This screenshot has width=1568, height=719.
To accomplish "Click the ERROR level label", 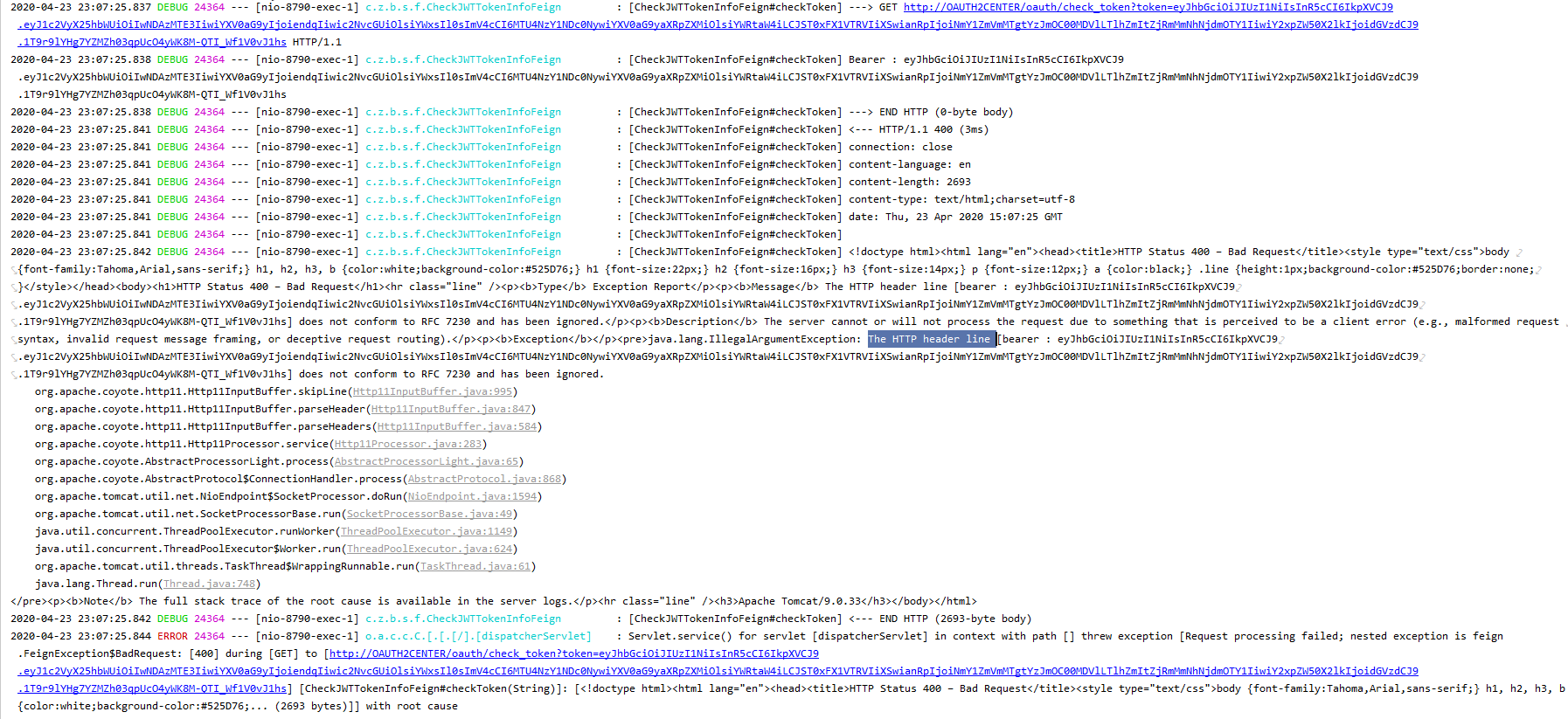I will pos(172,636).
